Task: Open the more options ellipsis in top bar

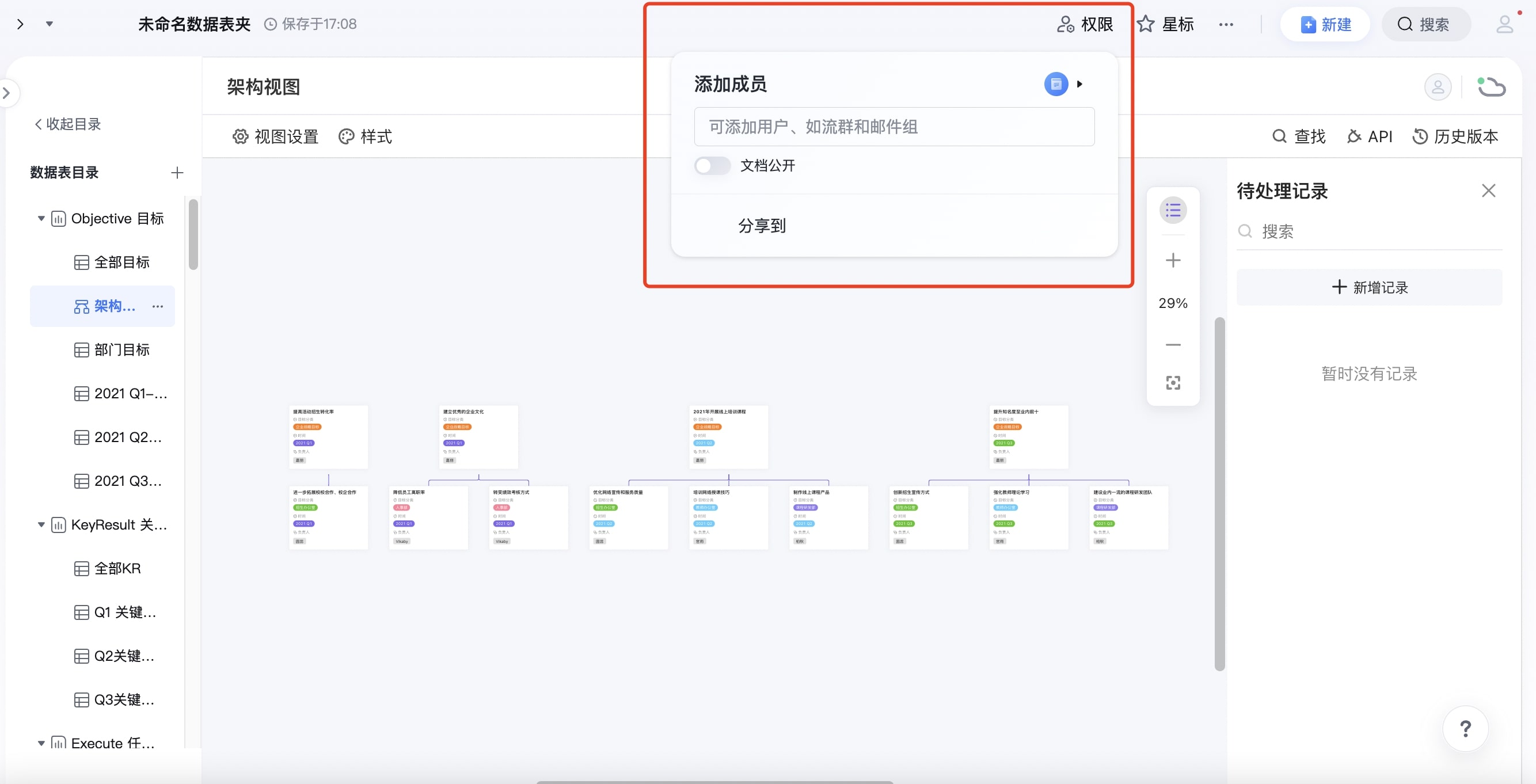Action: coord(1225,24)
